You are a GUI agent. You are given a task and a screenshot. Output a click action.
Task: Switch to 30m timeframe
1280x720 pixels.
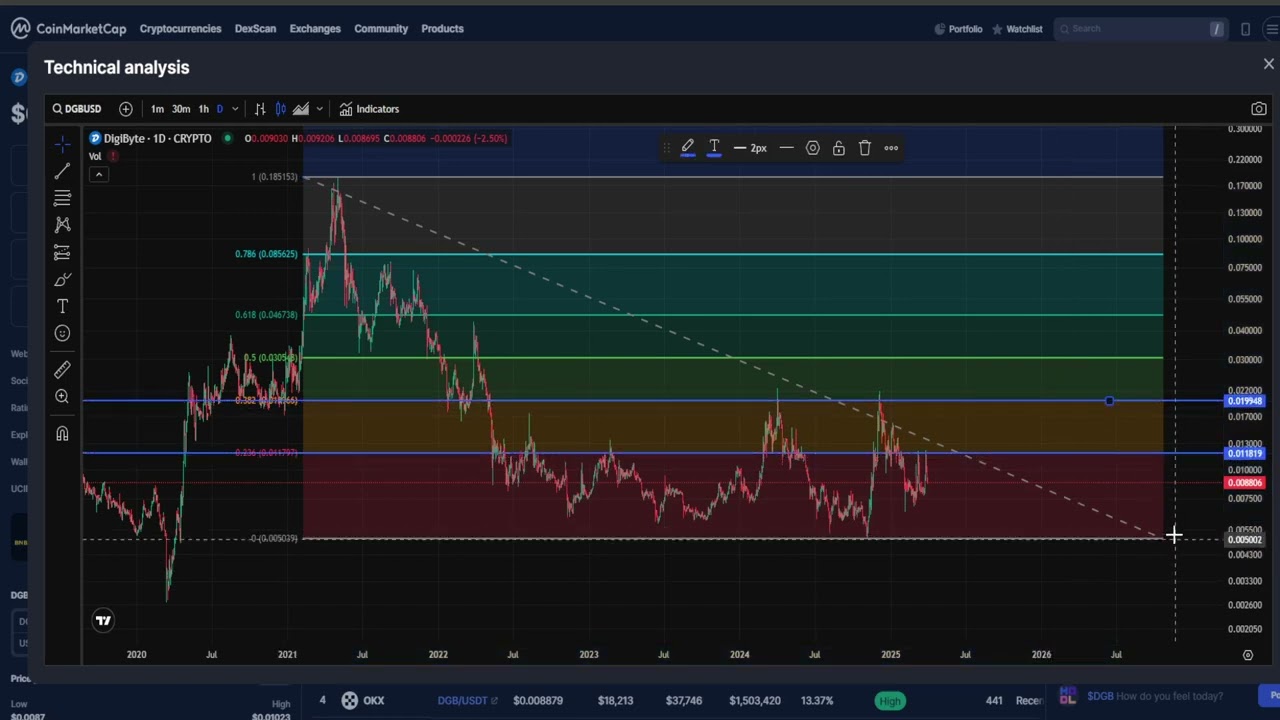[x=180, y=109]
